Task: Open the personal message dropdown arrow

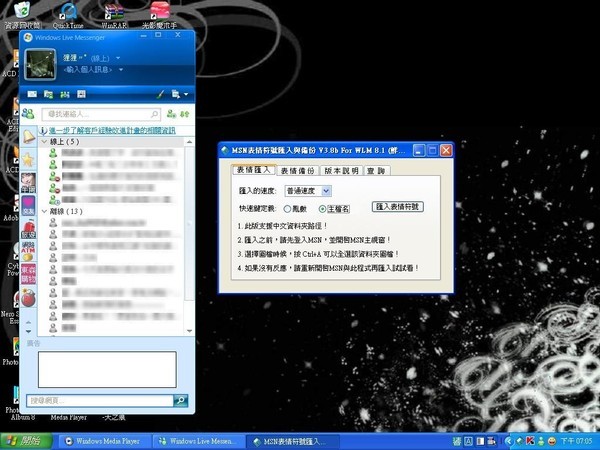Action: (121, 70)
